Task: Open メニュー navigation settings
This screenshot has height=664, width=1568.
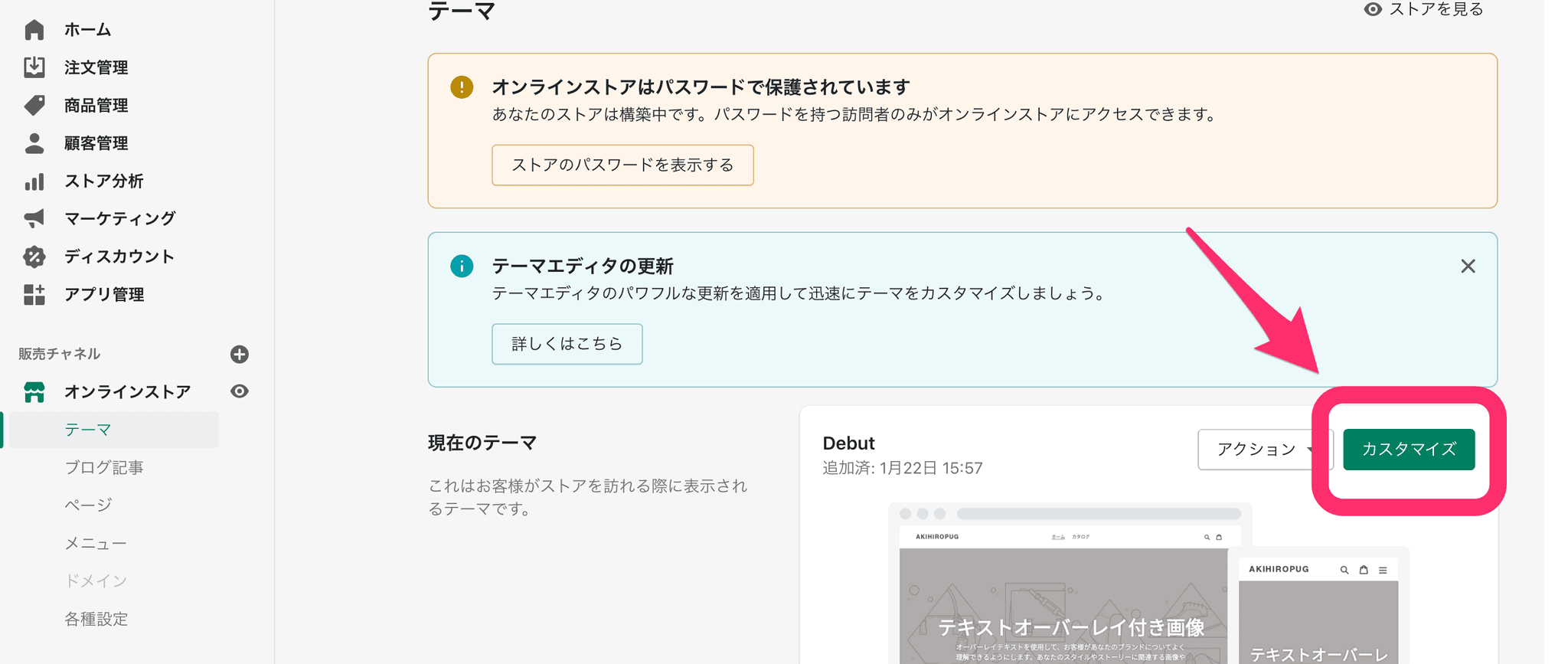Action: tap(96, 543)
